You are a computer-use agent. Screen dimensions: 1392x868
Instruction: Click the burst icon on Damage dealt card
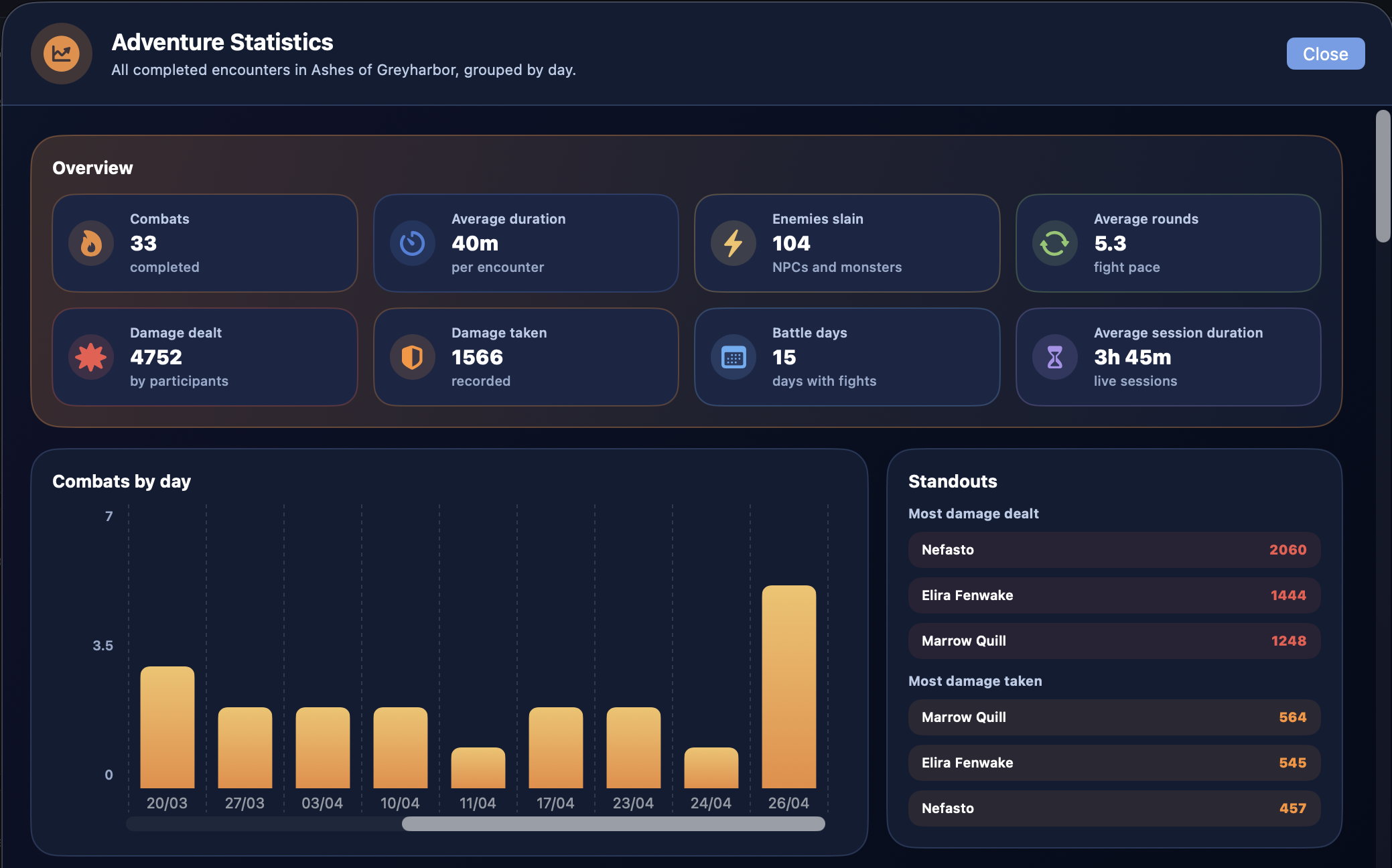[x=90, y=357]
